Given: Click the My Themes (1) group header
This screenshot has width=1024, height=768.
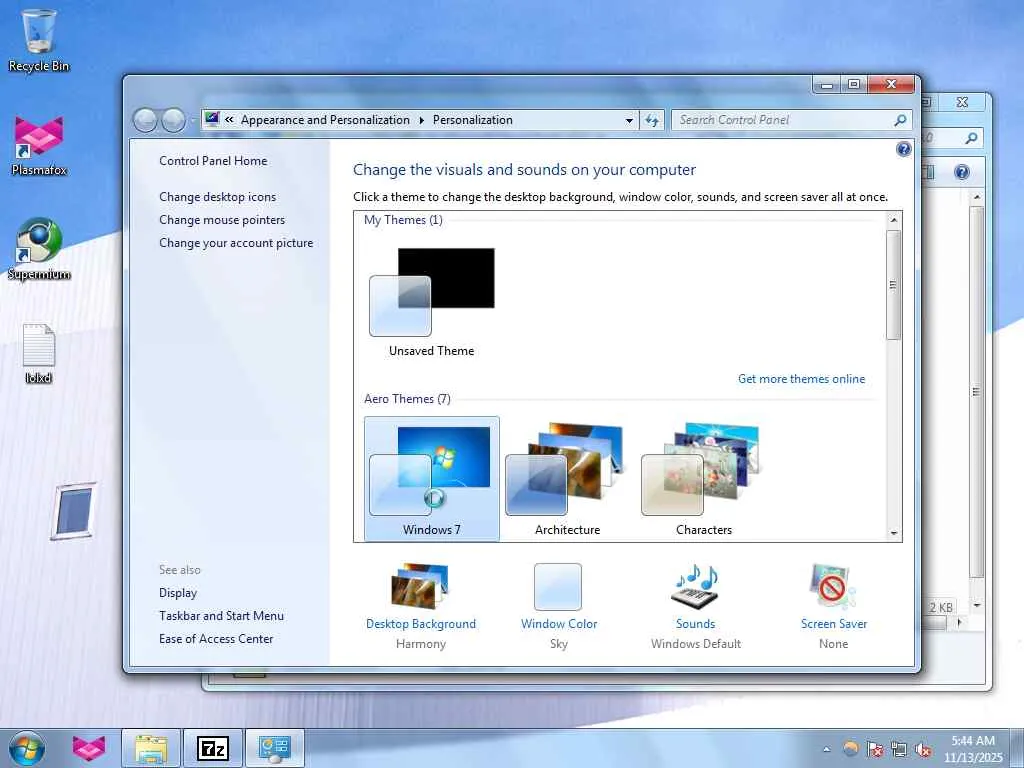Looking at the screenshot, I should click(x=403, y=220).
